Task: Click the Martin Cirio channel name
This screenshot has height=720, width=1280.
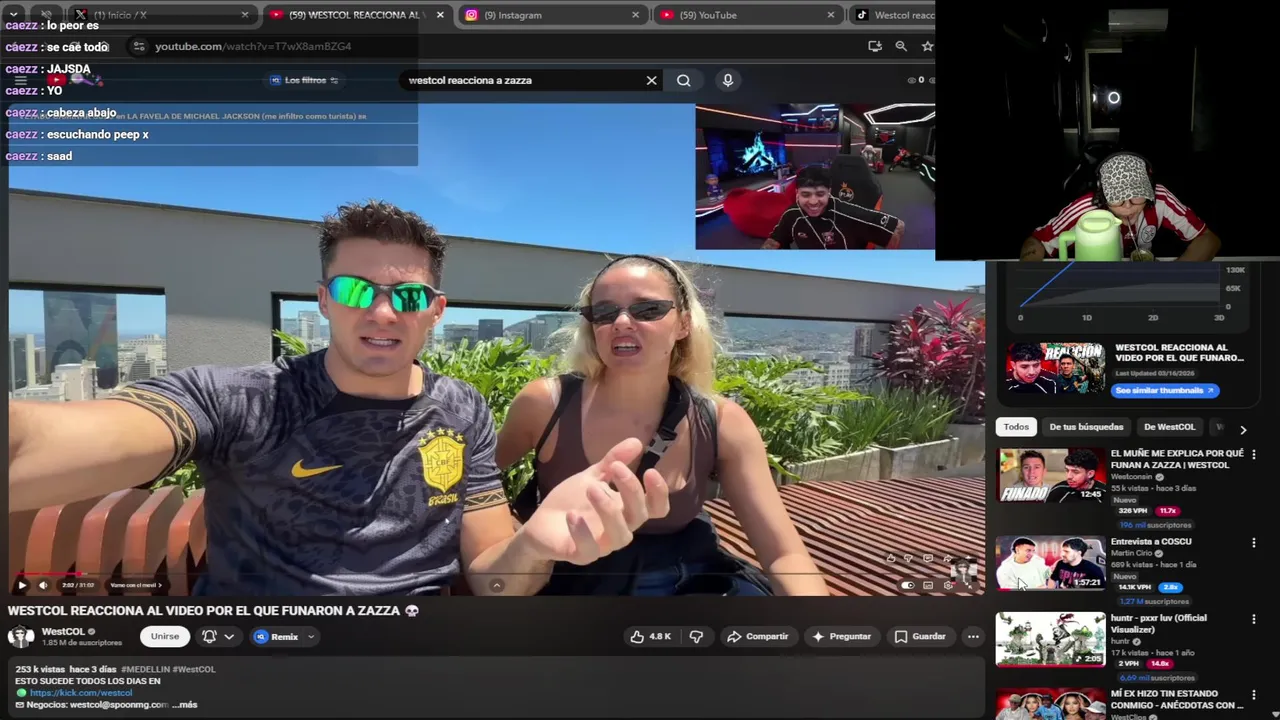Action: tap(1131, 553)
